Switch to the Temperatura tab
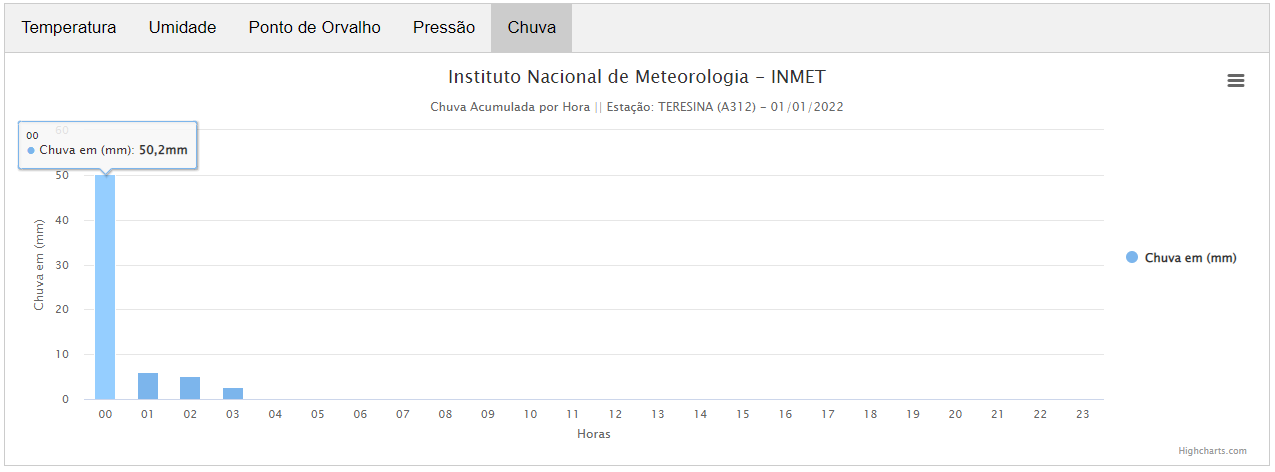Image resolution: width=1275 pixels, height=472 pixels. click(69, 27)
